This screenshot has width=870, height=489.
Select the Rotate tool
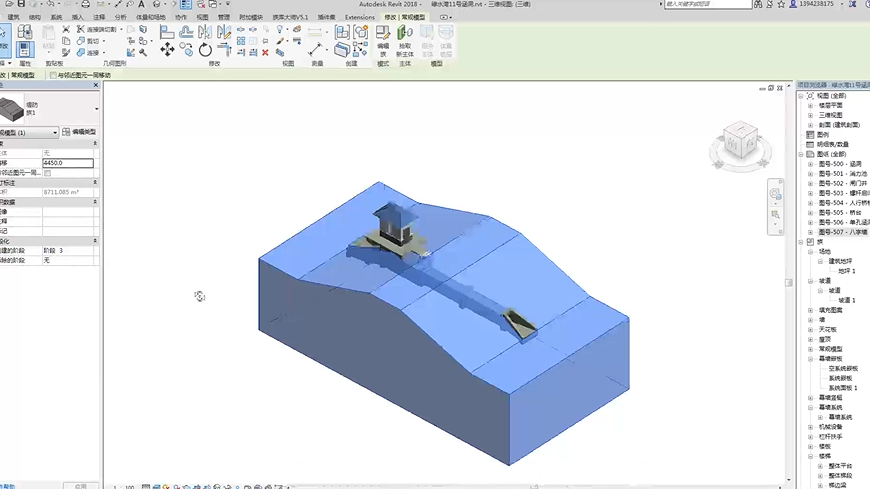[x=205, y=50]
